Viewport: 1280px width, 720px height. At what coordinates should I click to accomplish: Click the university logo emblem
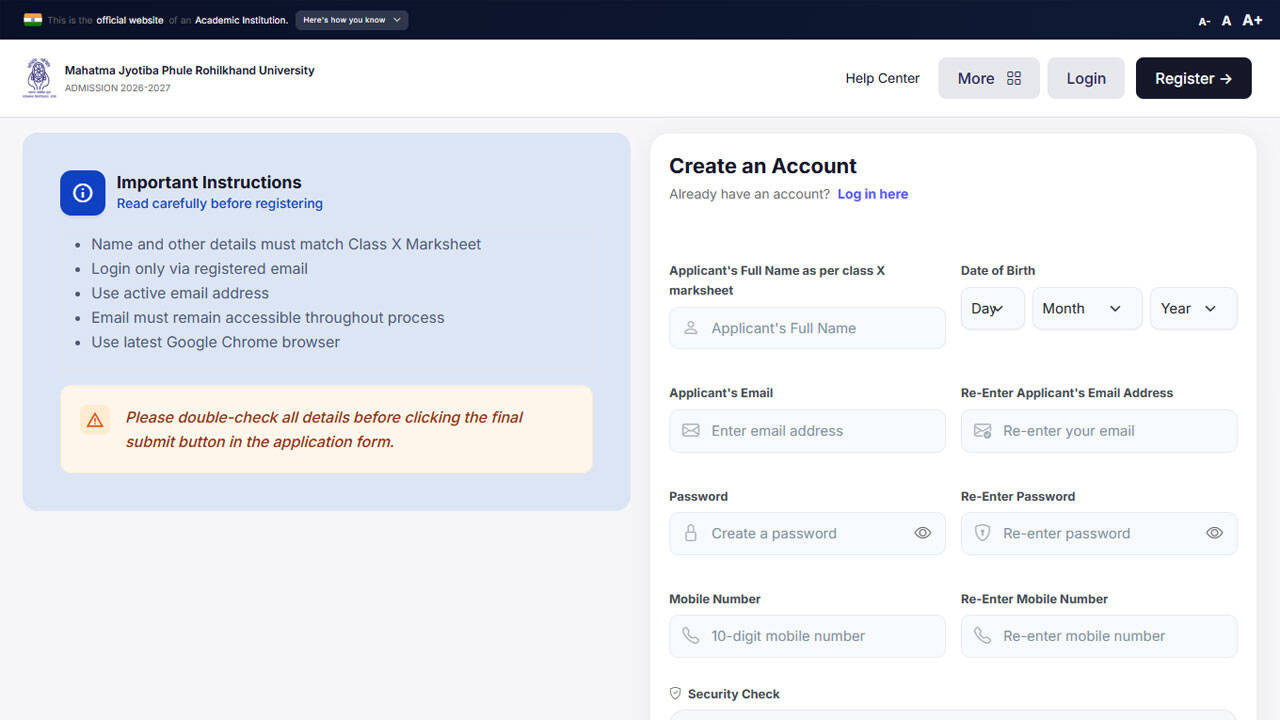[40, 78]
